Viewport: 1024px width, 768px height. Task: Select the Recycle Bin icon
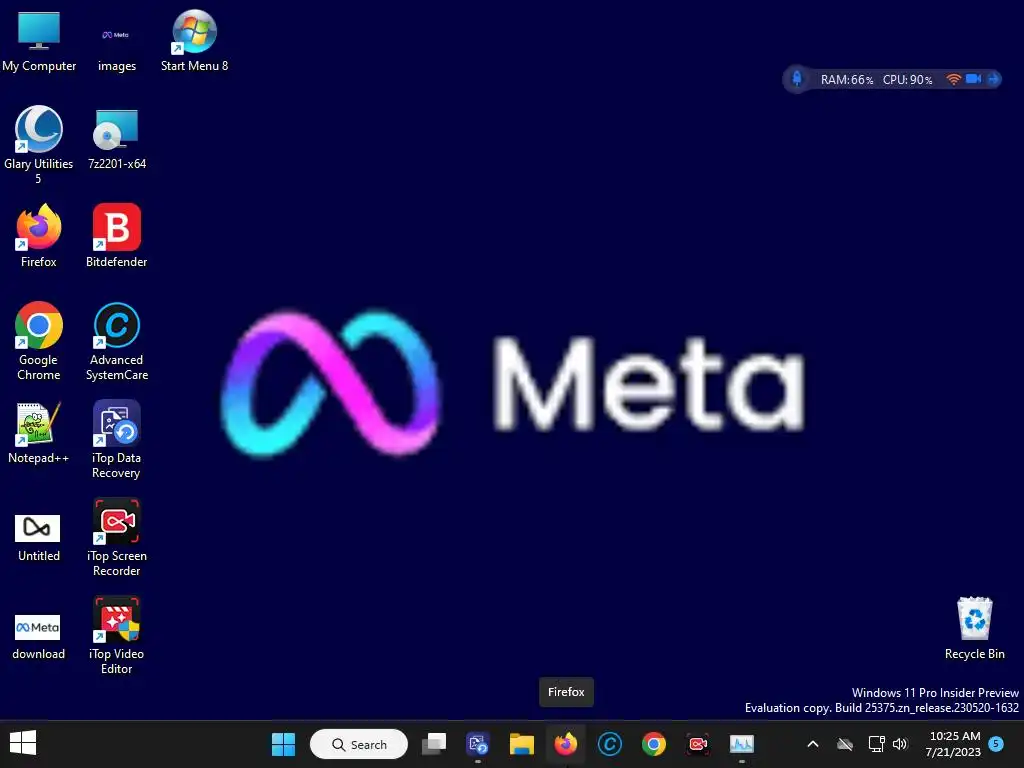[974, 628]
